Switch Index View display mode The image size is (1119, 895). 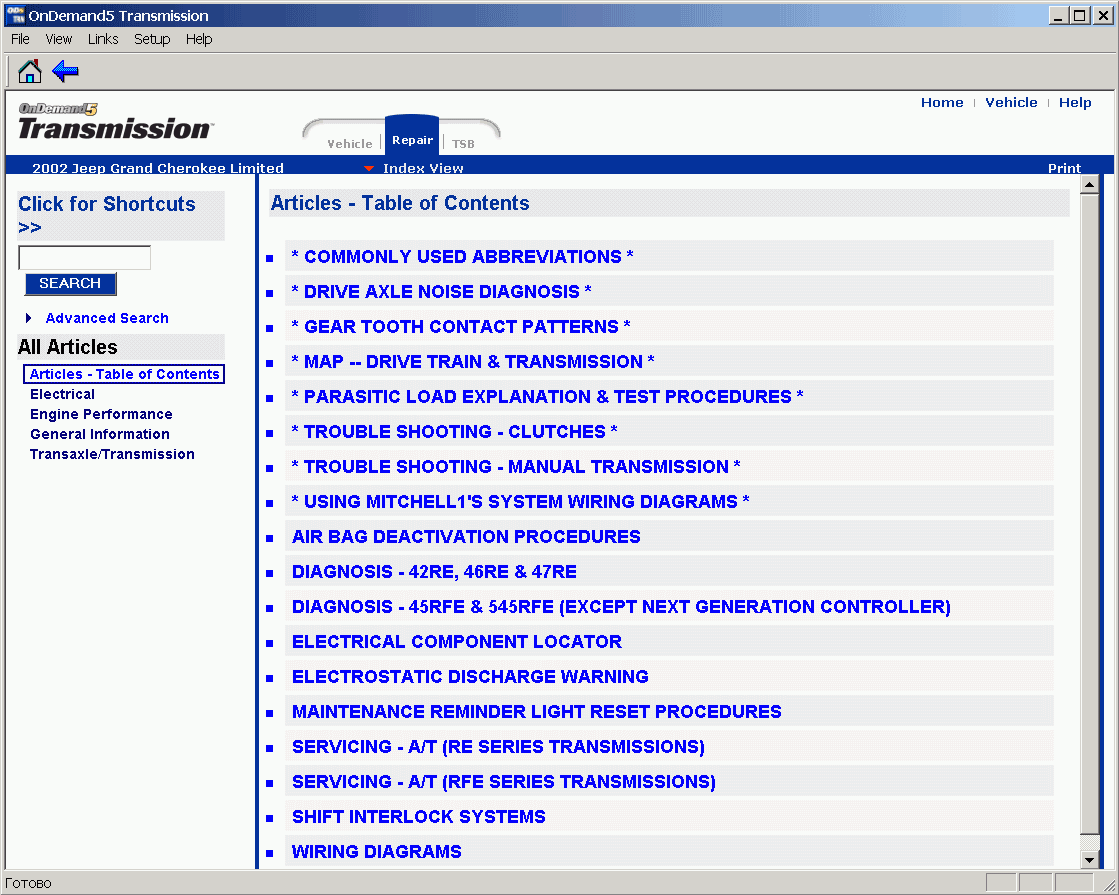coord(423,168)
